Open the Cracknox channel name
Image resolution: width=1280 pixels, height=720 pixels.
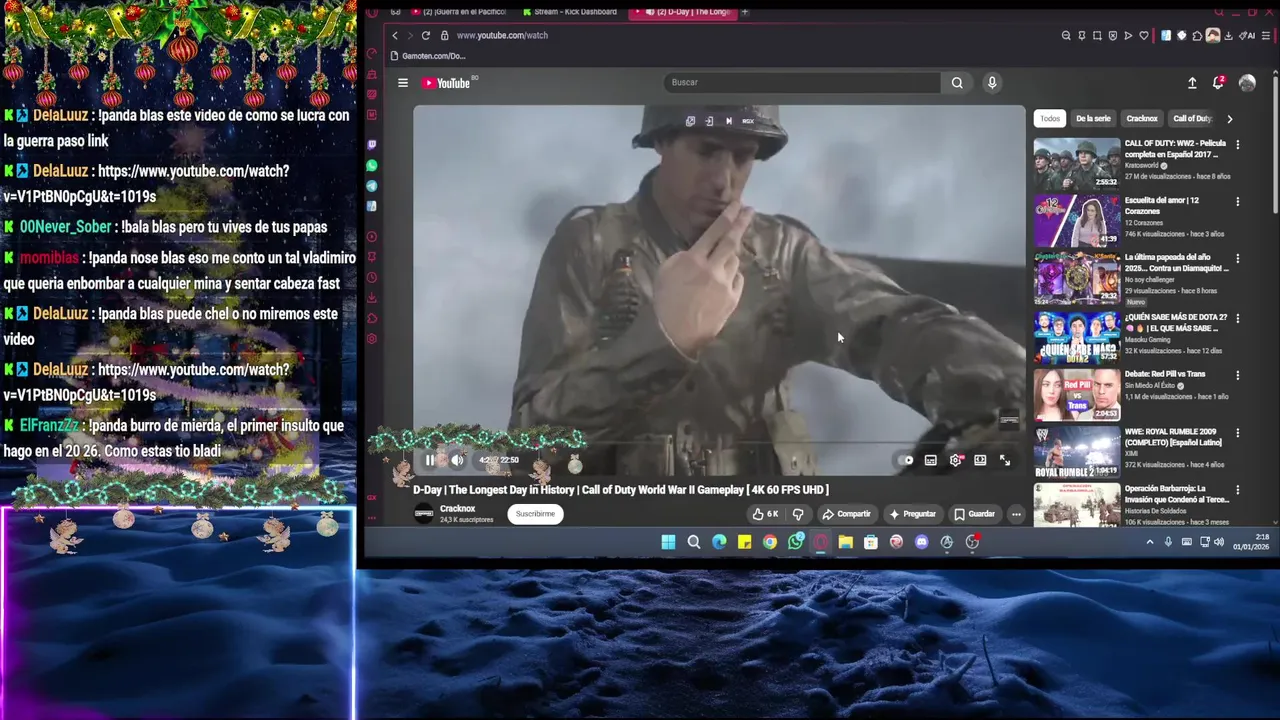pyautogui.click(x=457, y=509)
